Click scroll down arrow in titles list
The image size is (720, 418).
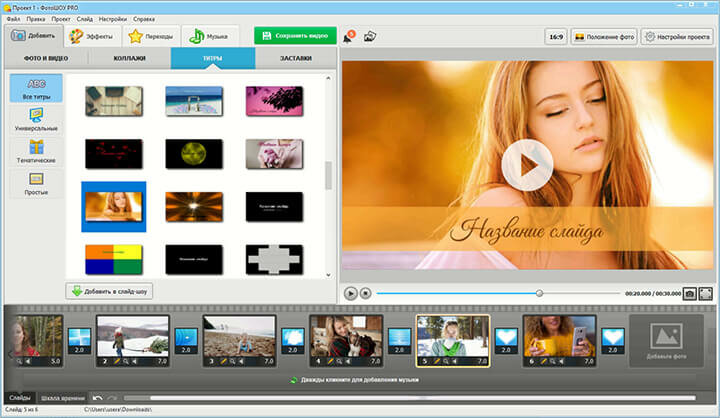point(328,275)
